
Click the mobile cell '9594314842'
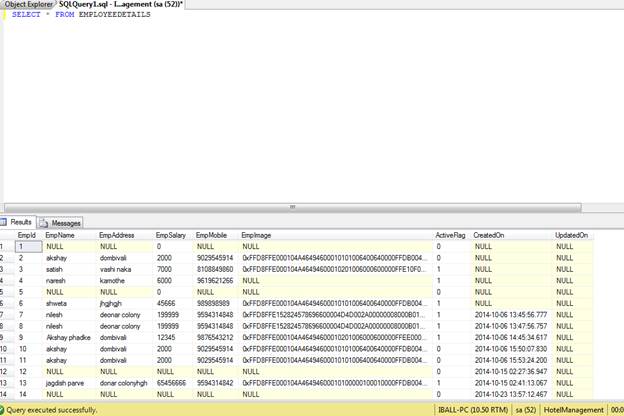(x=216, y=383)
